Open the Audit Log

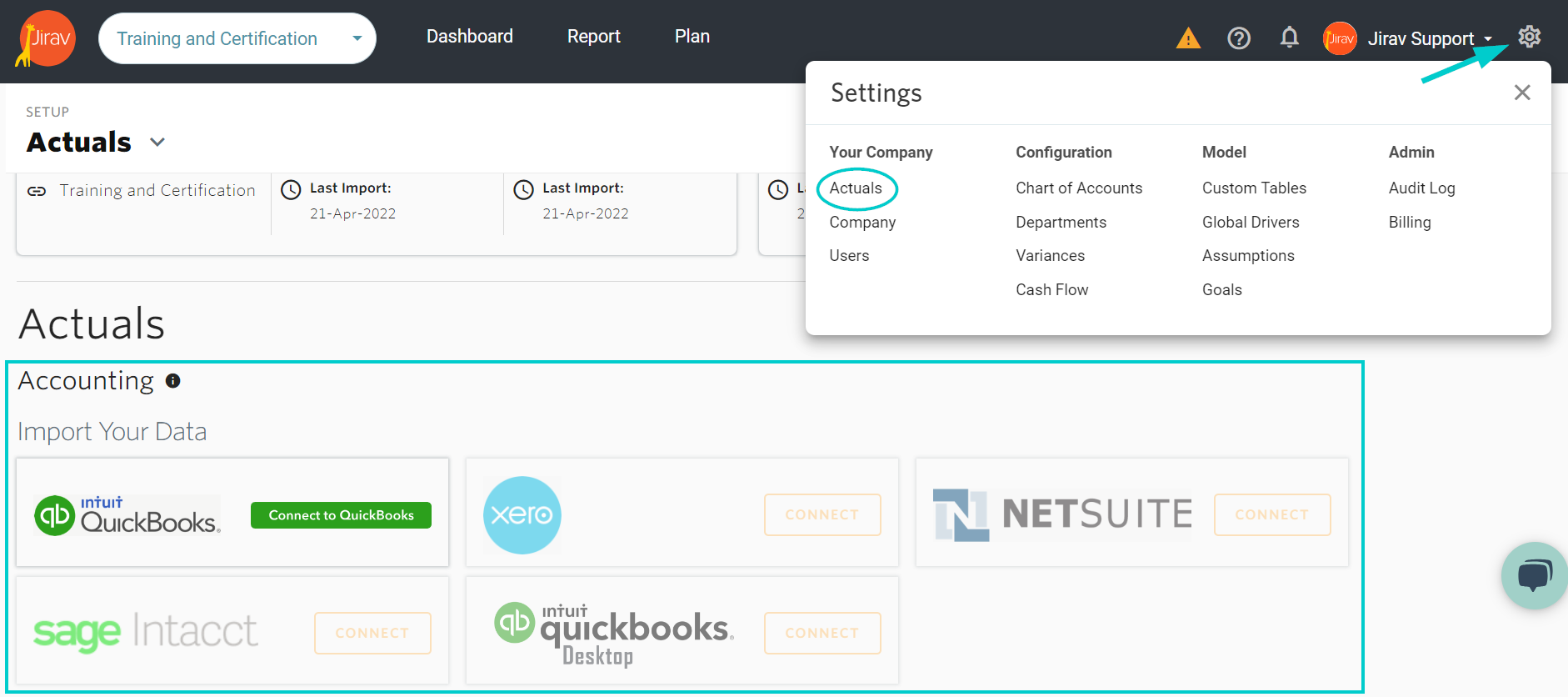click(x=1421, y=188)
